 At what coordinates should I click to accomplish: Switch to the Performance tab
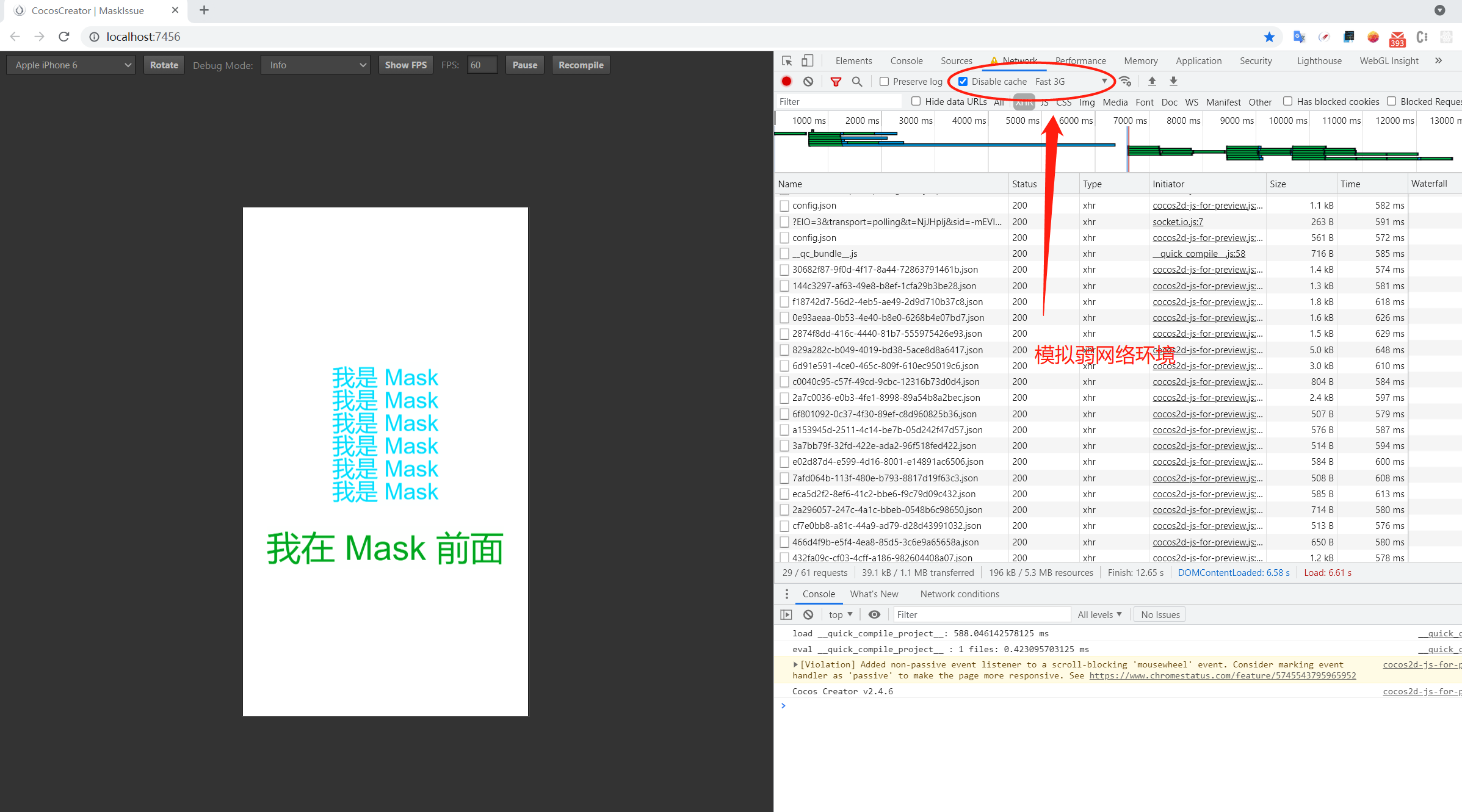click(x=1080, y=60)
